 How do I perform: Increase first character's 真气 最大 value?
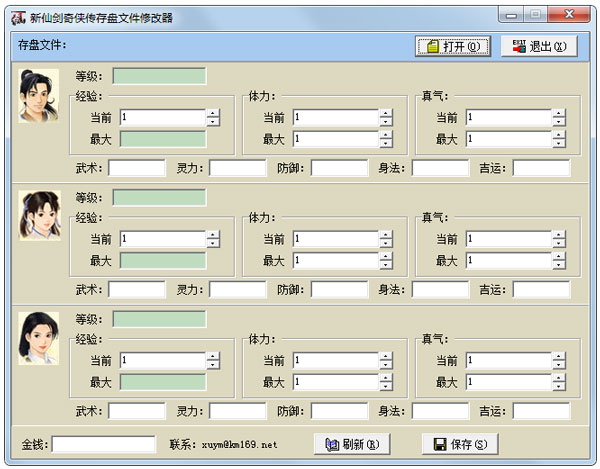[559, 135]
